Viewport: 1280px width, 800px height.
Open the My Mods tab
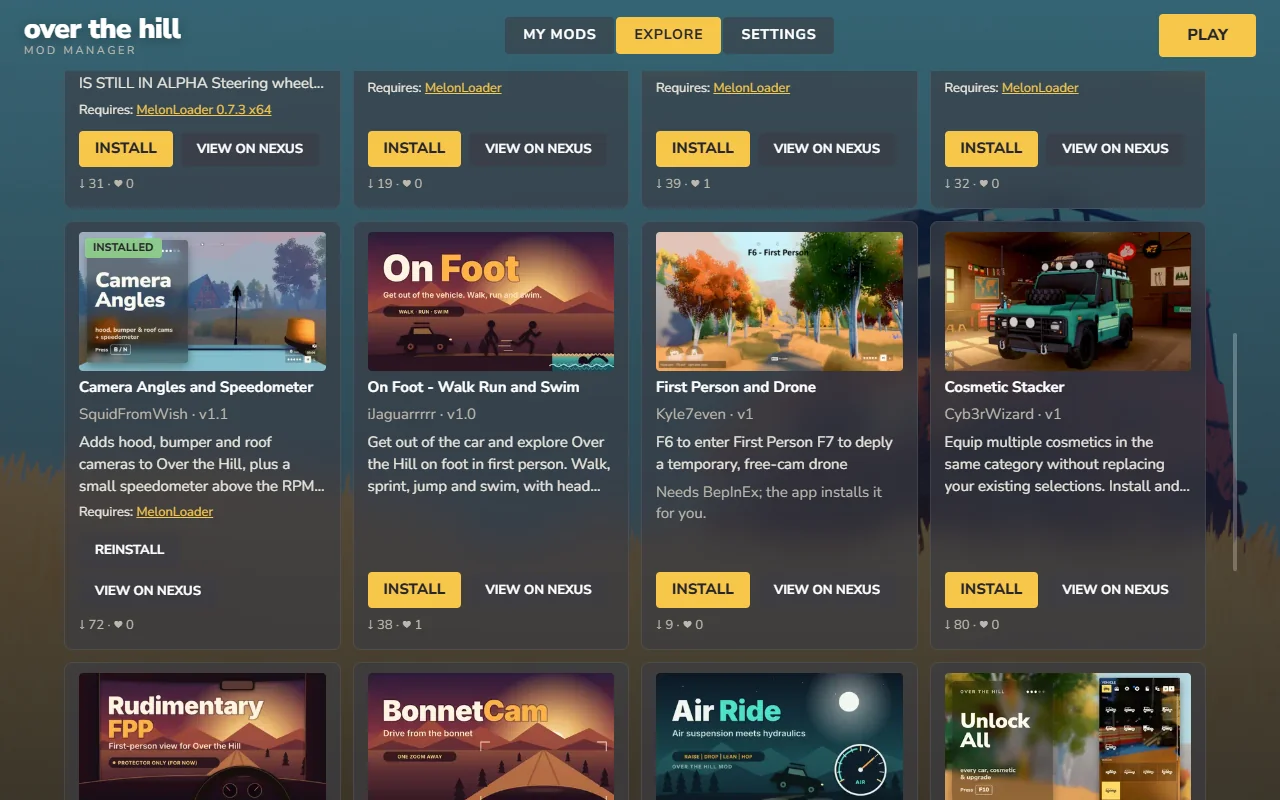point(559,35)
